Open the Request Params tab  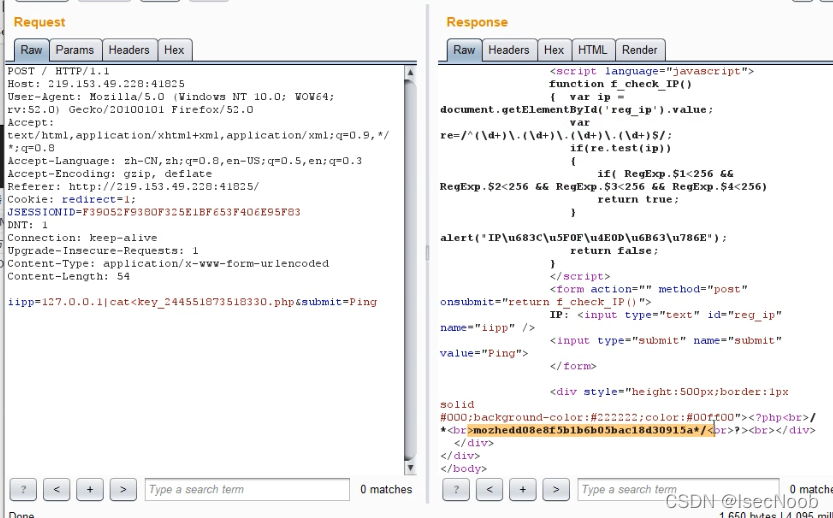click(74, 50)
